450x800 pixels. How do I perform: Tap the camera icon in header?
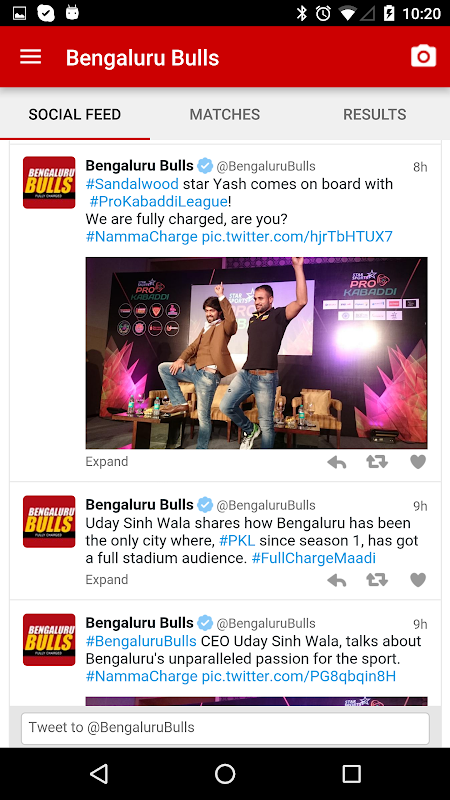click(x=423, y=56)
